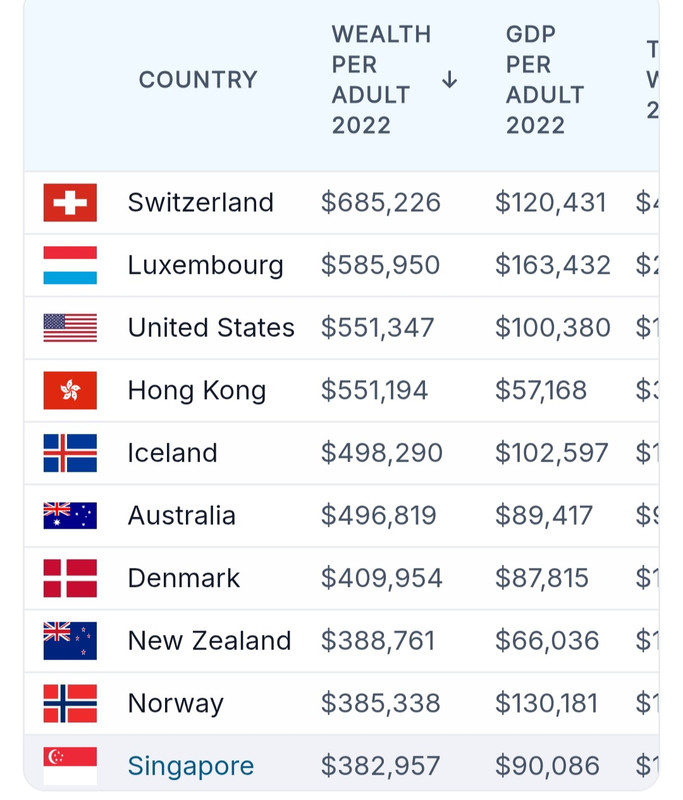This screenshot has height=800, width=683.
Task: Click the Norway flag icon
Action: [x=70, y=704]
